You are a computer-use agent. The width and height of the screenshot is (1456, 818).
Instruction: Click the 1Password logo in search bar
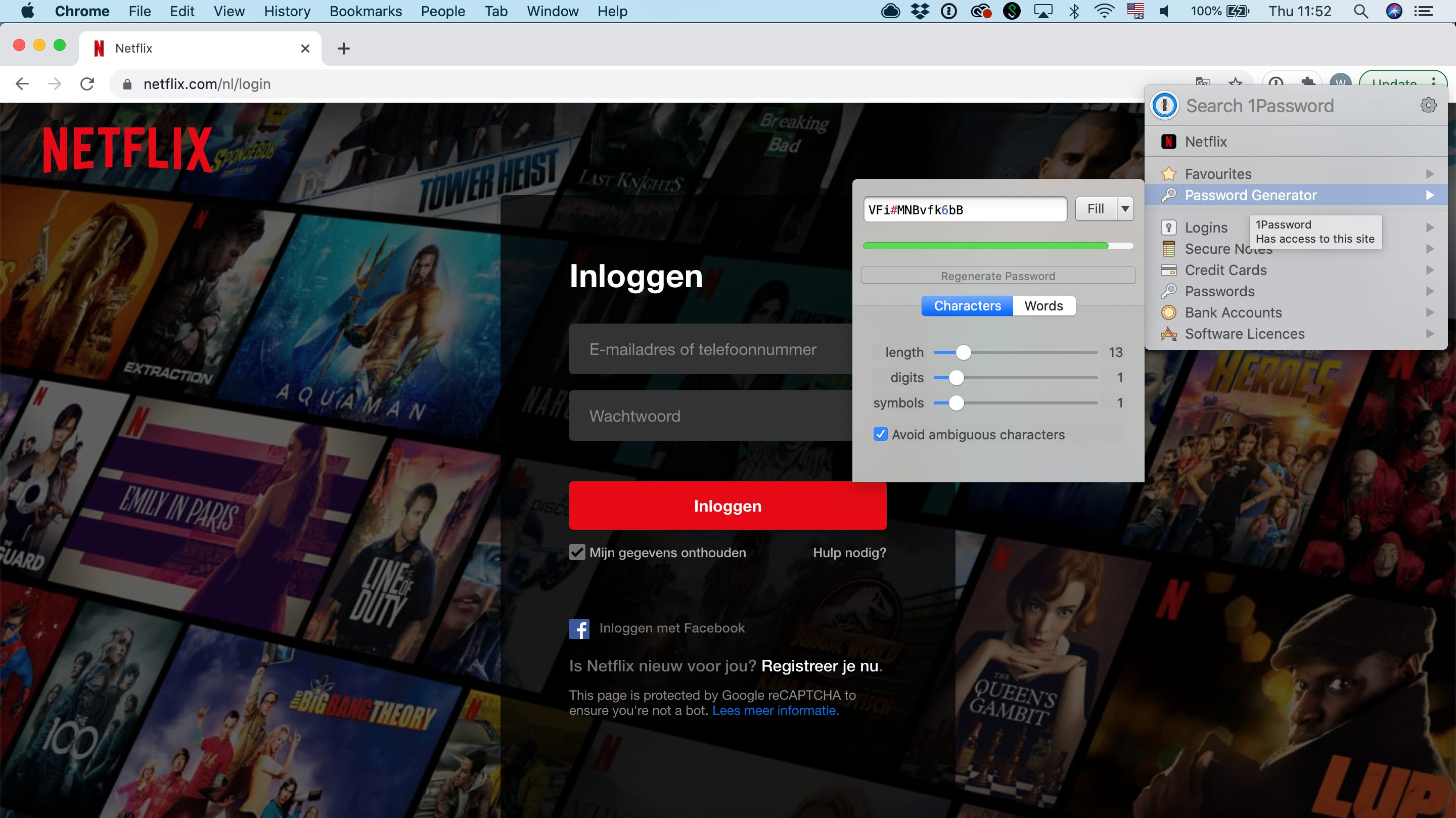tap(1164, 105)
